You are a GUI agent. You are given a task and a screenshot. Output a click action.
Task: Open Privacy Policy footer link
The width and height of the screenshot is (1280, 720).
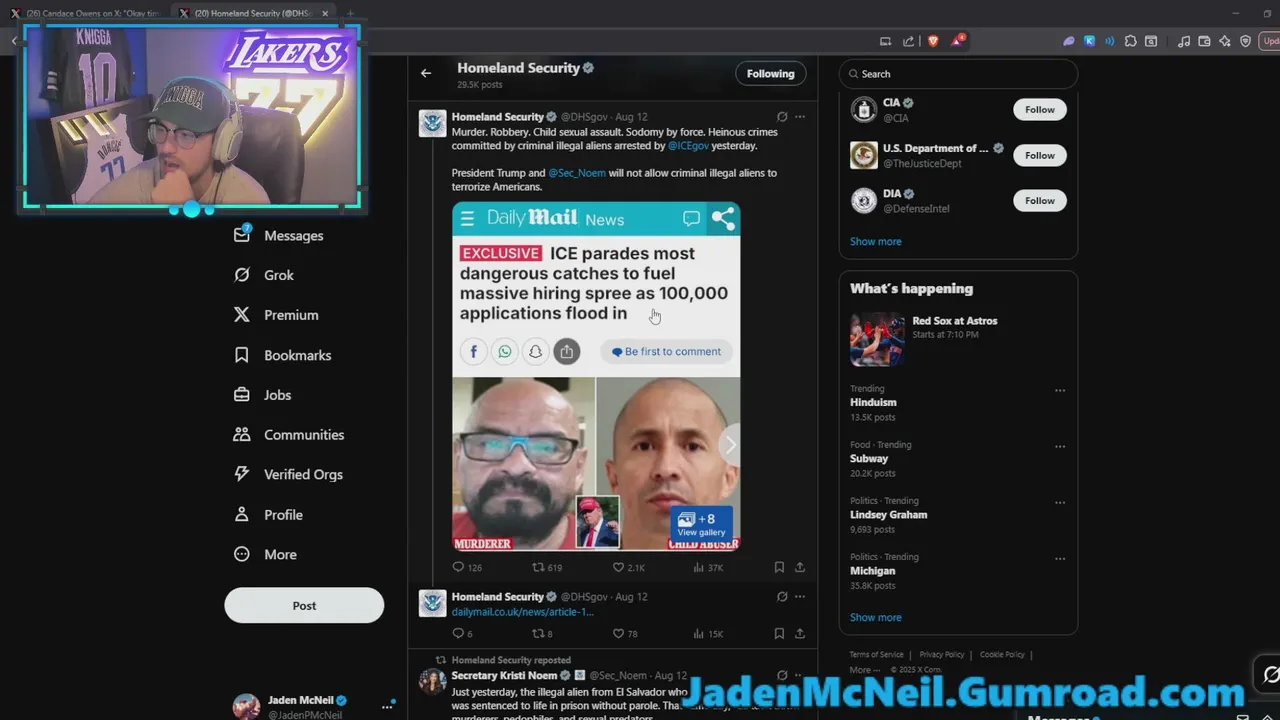942,654
